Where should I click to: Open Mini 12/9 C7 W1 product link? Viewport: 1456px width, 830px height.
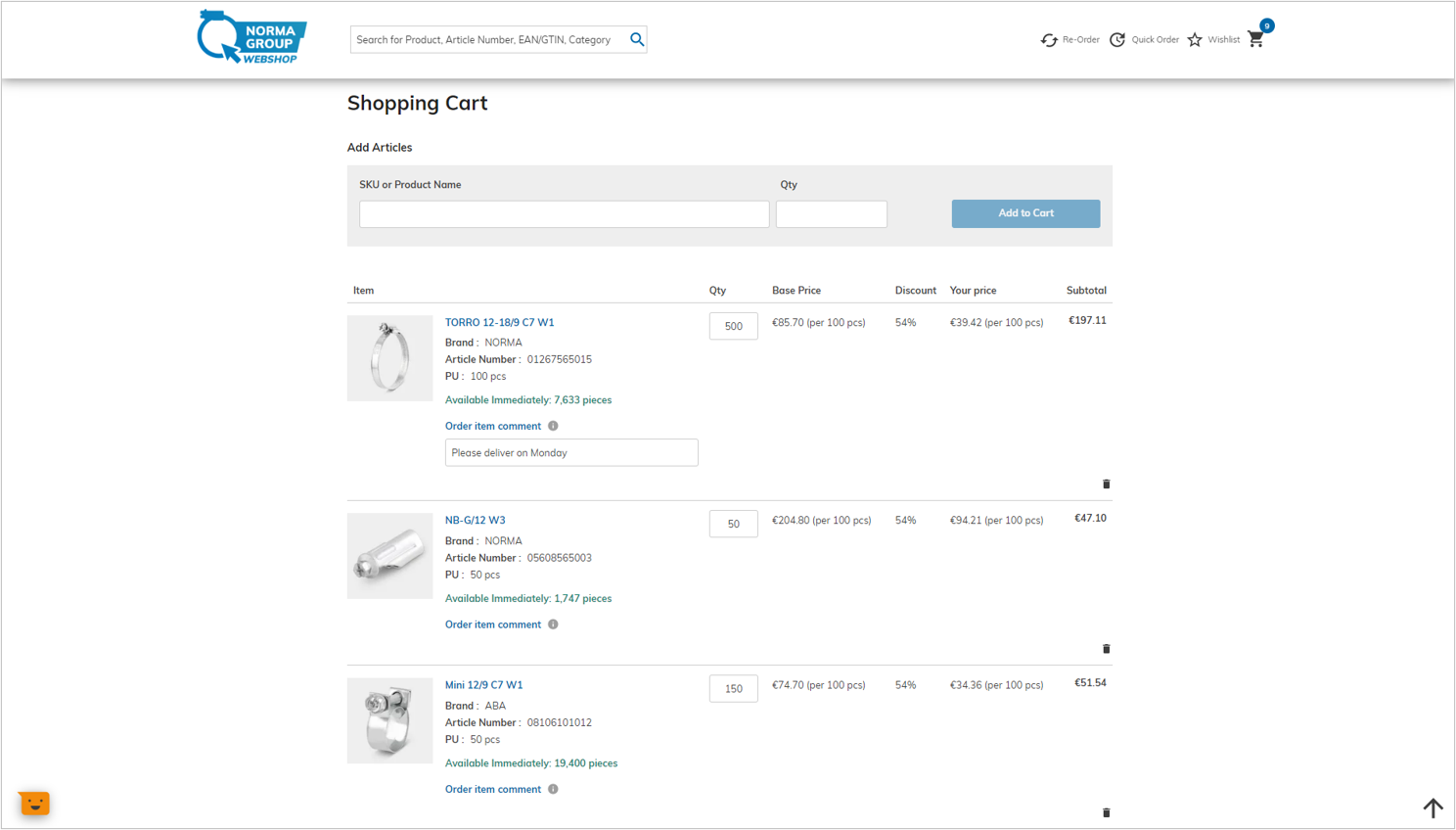point(483,685)
